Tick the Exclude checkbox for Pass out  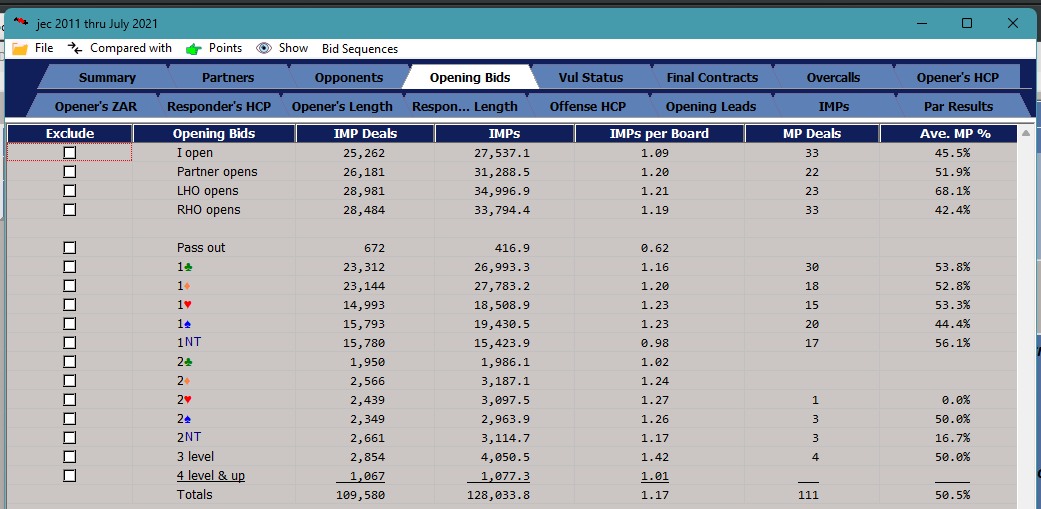70,247
